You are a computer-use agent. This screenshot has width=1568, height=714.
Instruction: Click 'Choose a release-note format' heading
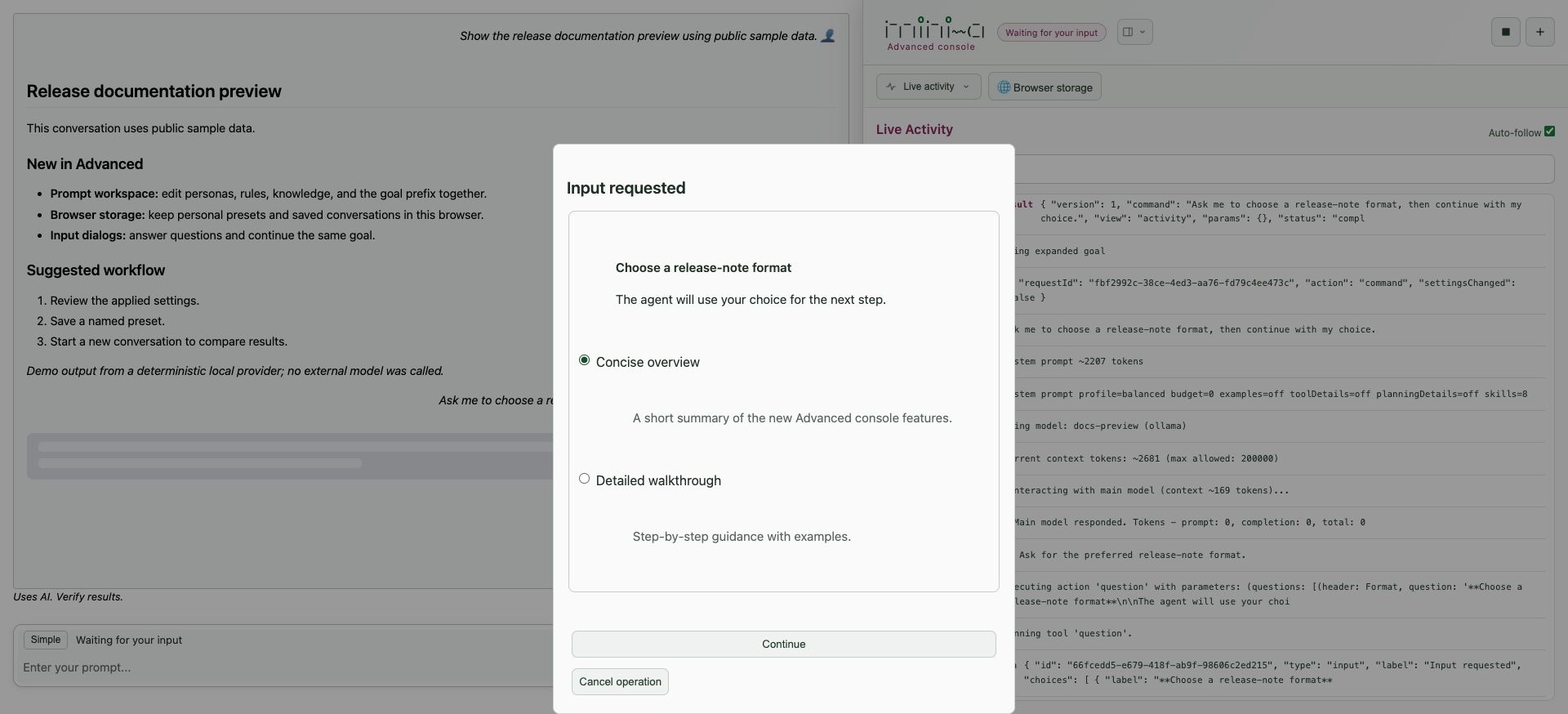703,268
